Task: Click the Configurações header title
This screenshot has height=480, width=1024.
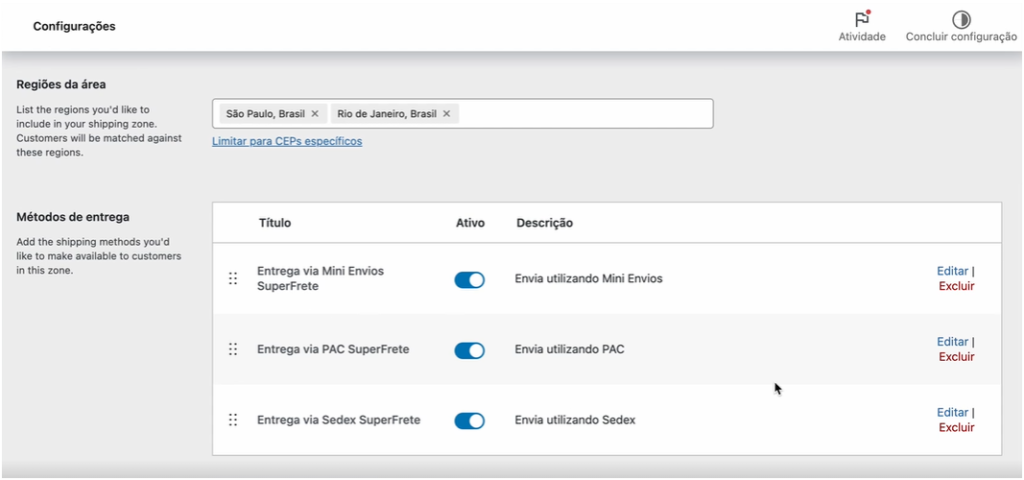Action: (x=74, y=27)
